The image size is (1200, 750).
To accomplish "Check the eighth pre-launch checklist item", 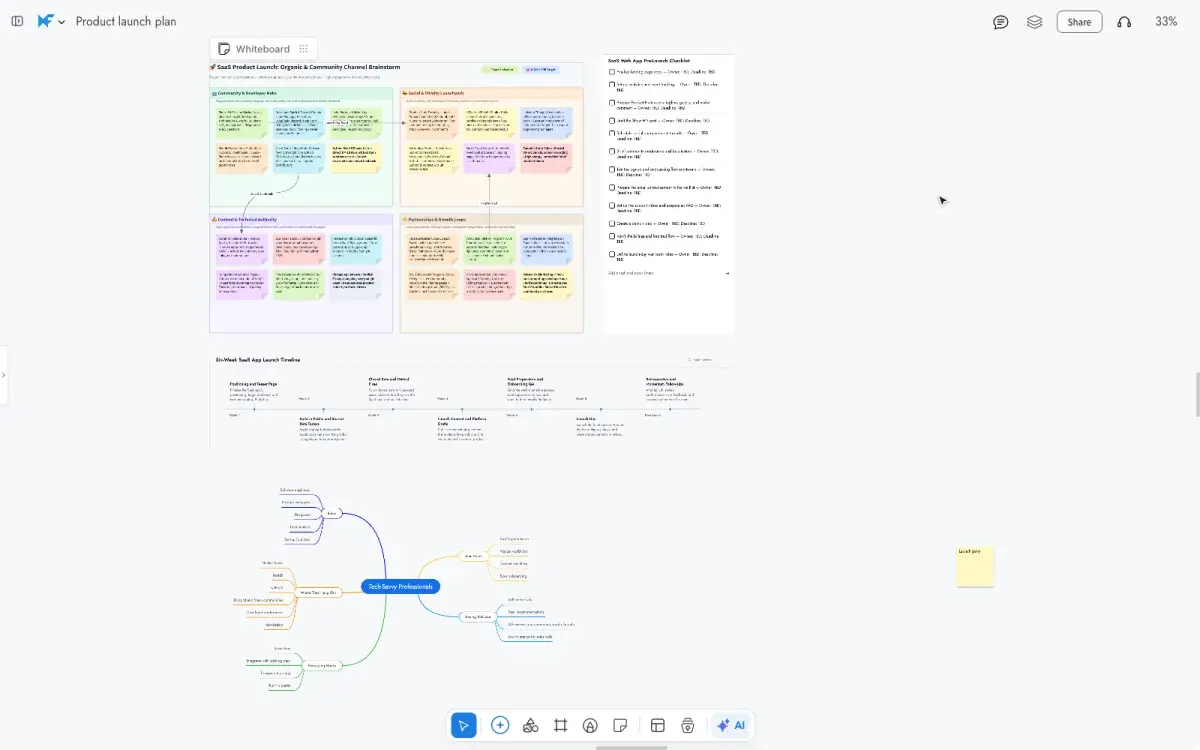I will tap(612, 187).
